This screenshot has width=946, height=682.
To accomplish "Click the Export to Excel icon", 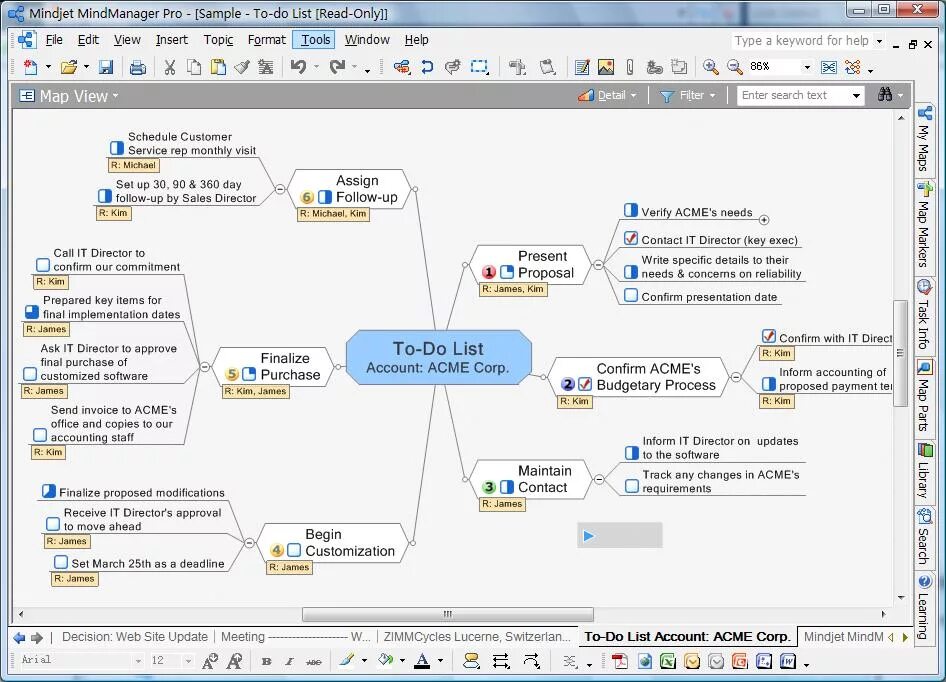I will [x=668, y=661].
